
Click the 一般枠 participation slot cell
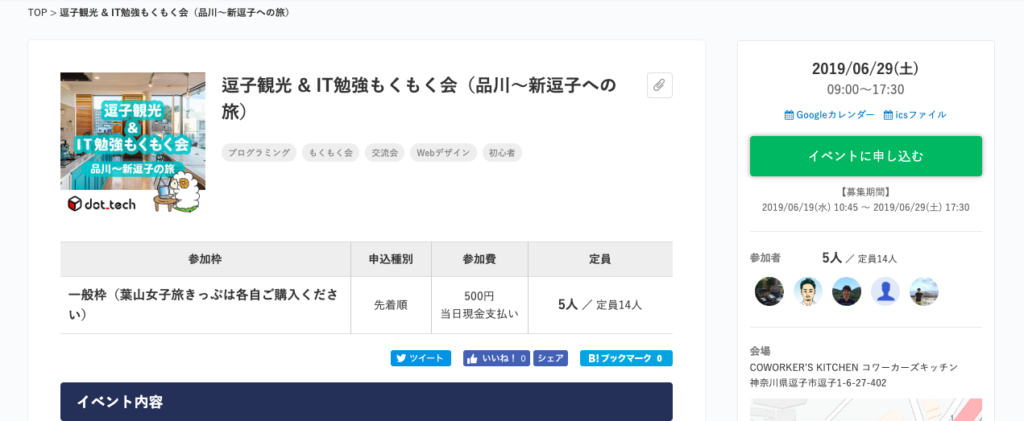click(x=205, y=305)
